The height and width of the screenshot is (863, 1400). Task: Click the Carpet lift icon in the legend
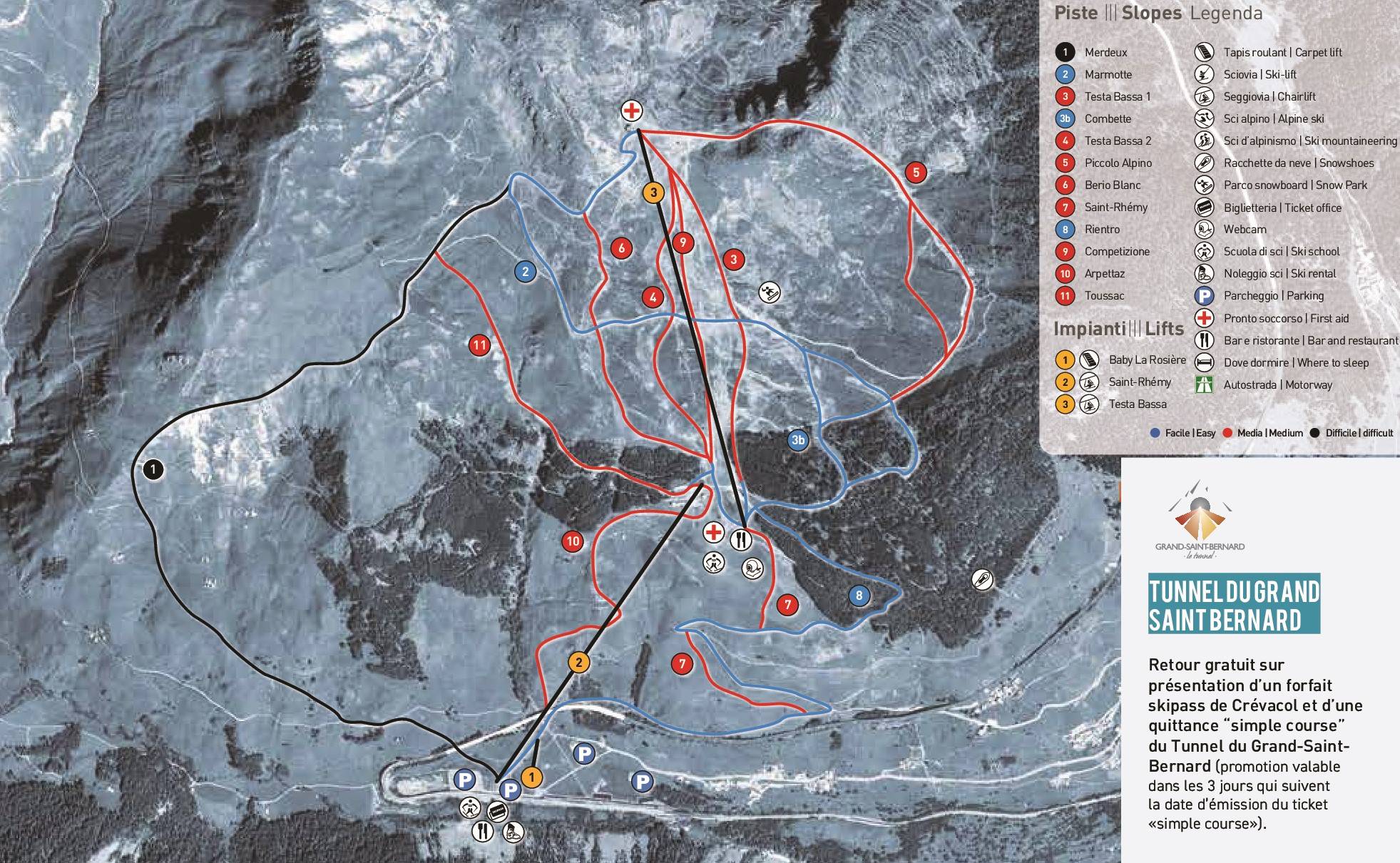click(1204, 52)
